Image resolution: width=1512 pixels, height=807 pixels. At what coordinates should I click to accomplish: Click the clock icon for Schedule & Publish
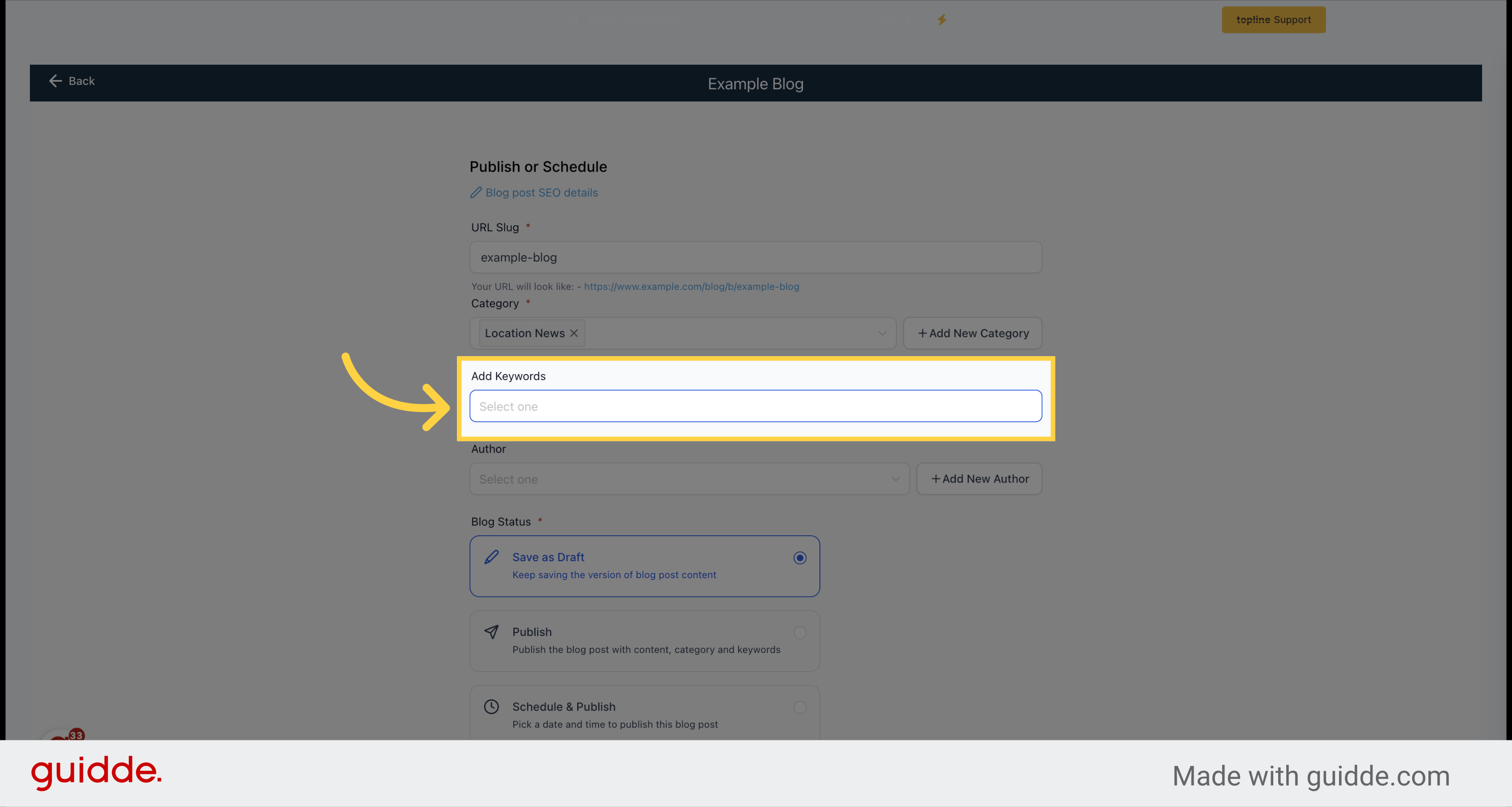pyautogui.click(x=492, y=707)
